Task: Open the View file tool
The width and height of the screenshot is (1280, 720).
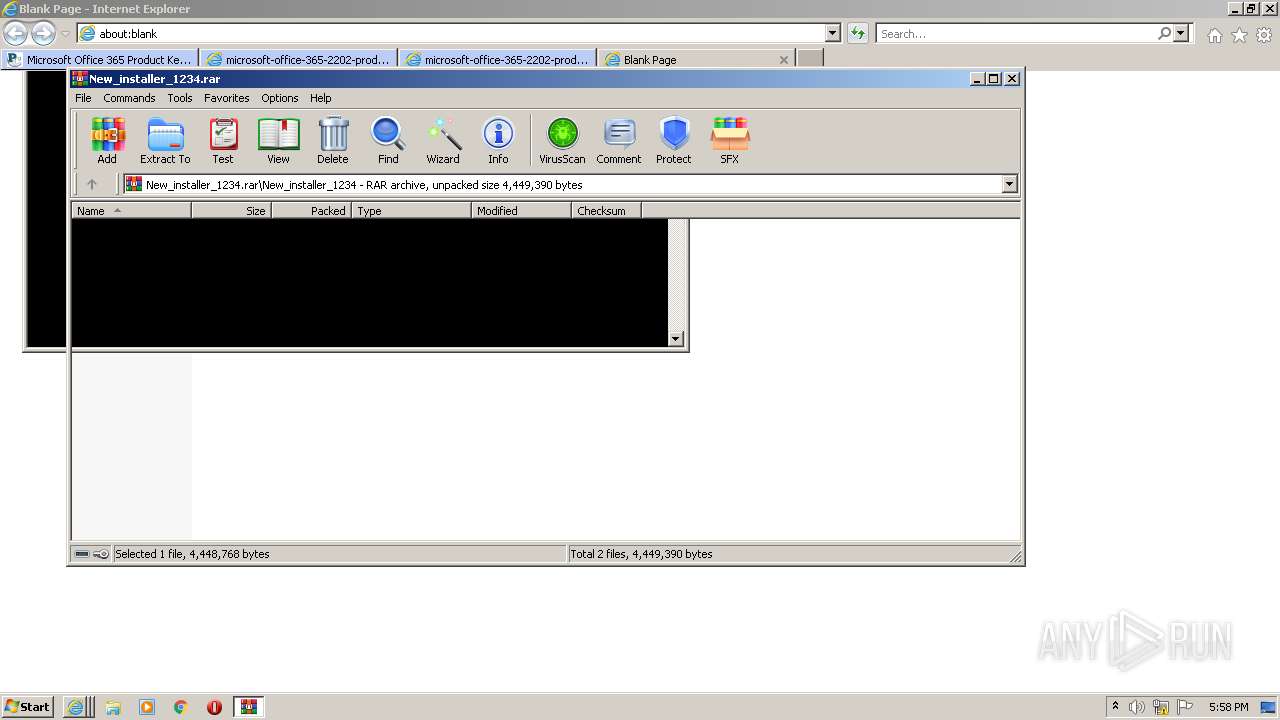Action: 278,140
